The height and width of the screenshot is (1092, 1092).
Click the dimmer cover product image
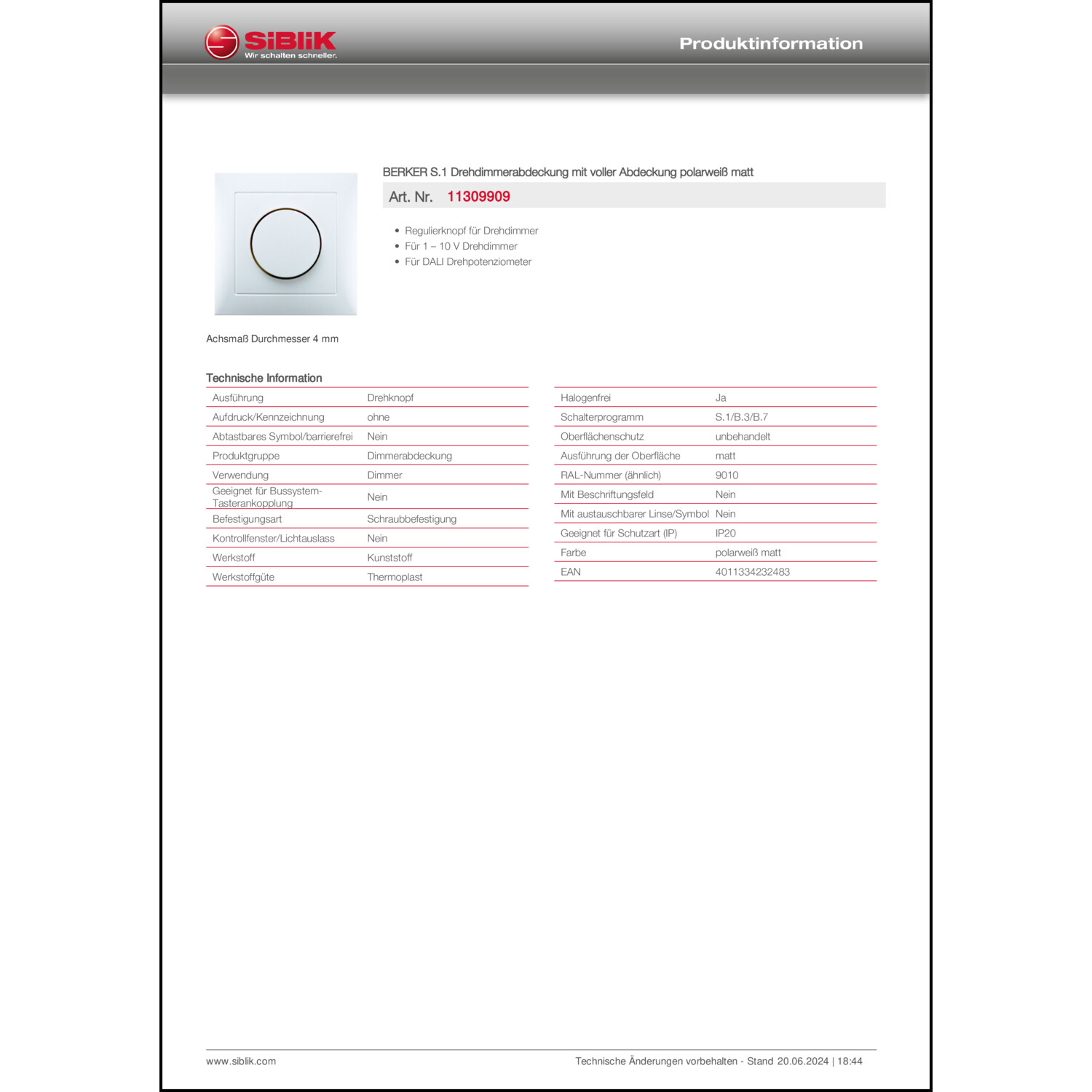click(x=286, y=244)
